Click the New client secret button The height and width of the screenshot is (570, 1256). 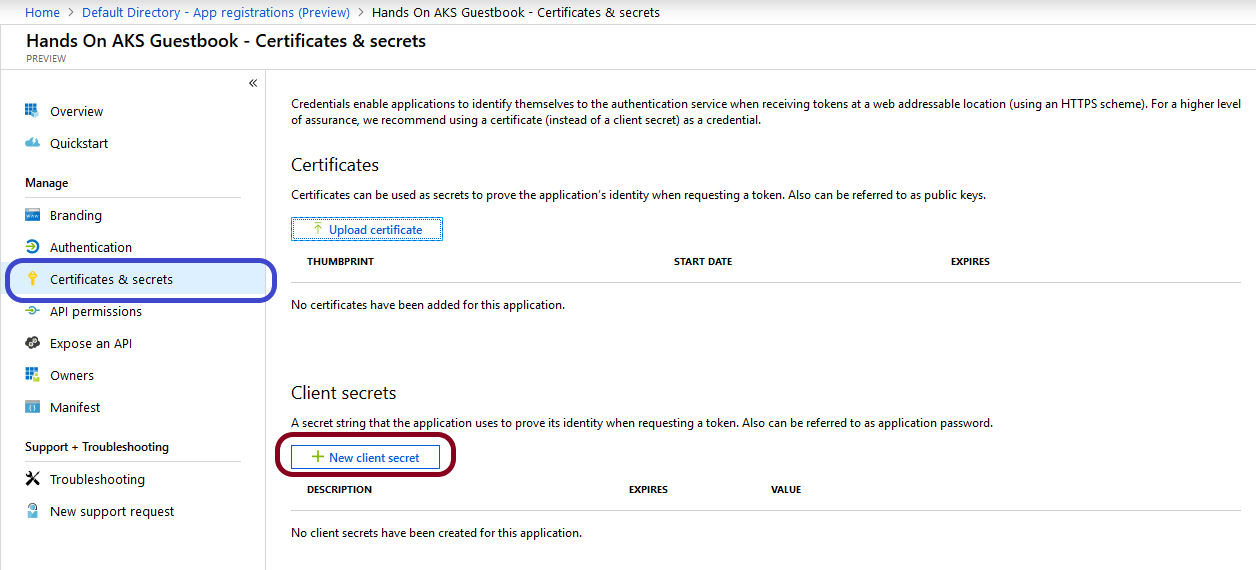click(365, 457)
